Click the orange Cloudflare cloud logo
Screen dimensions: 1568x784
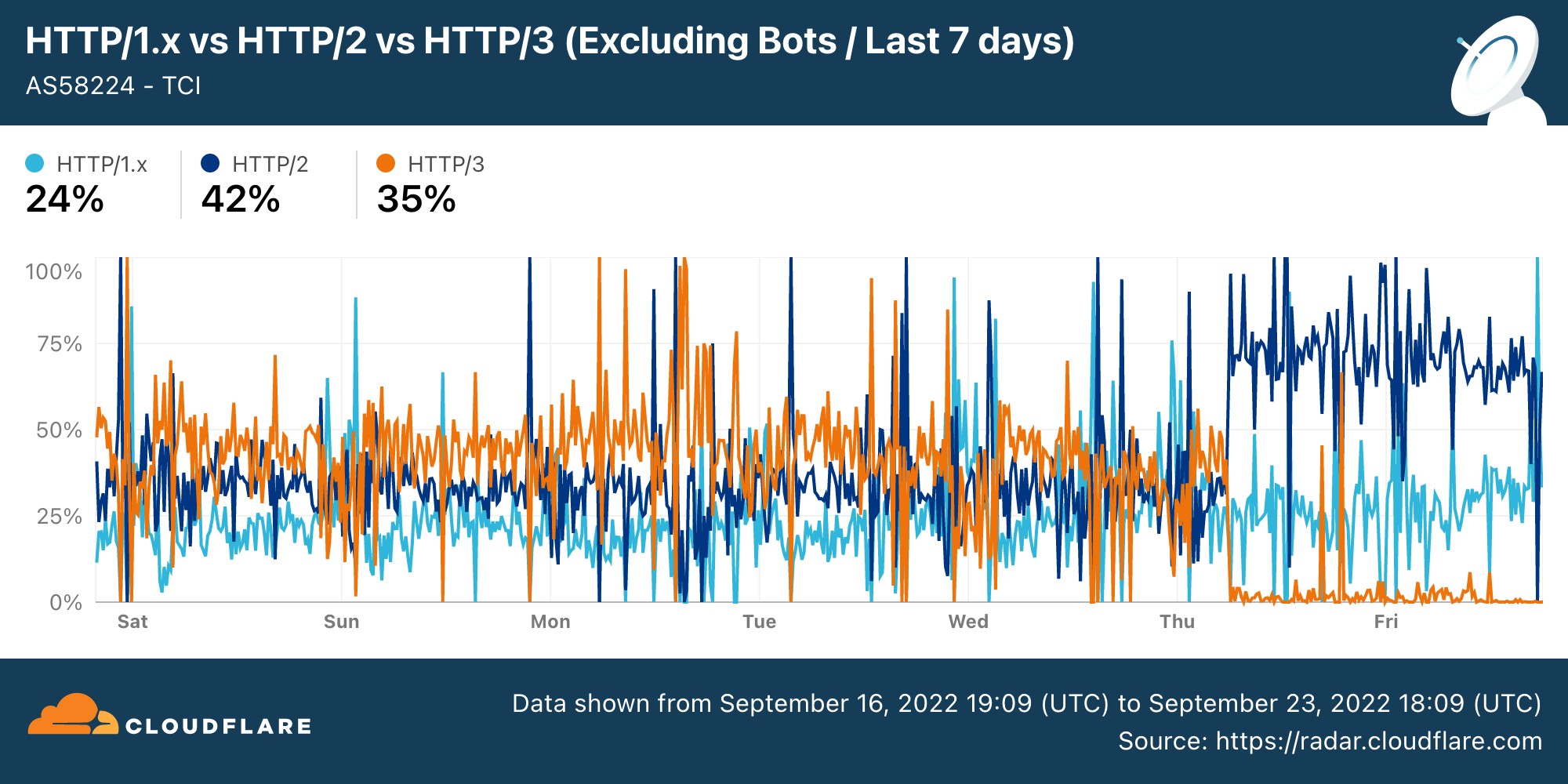(x=71, y=715)
